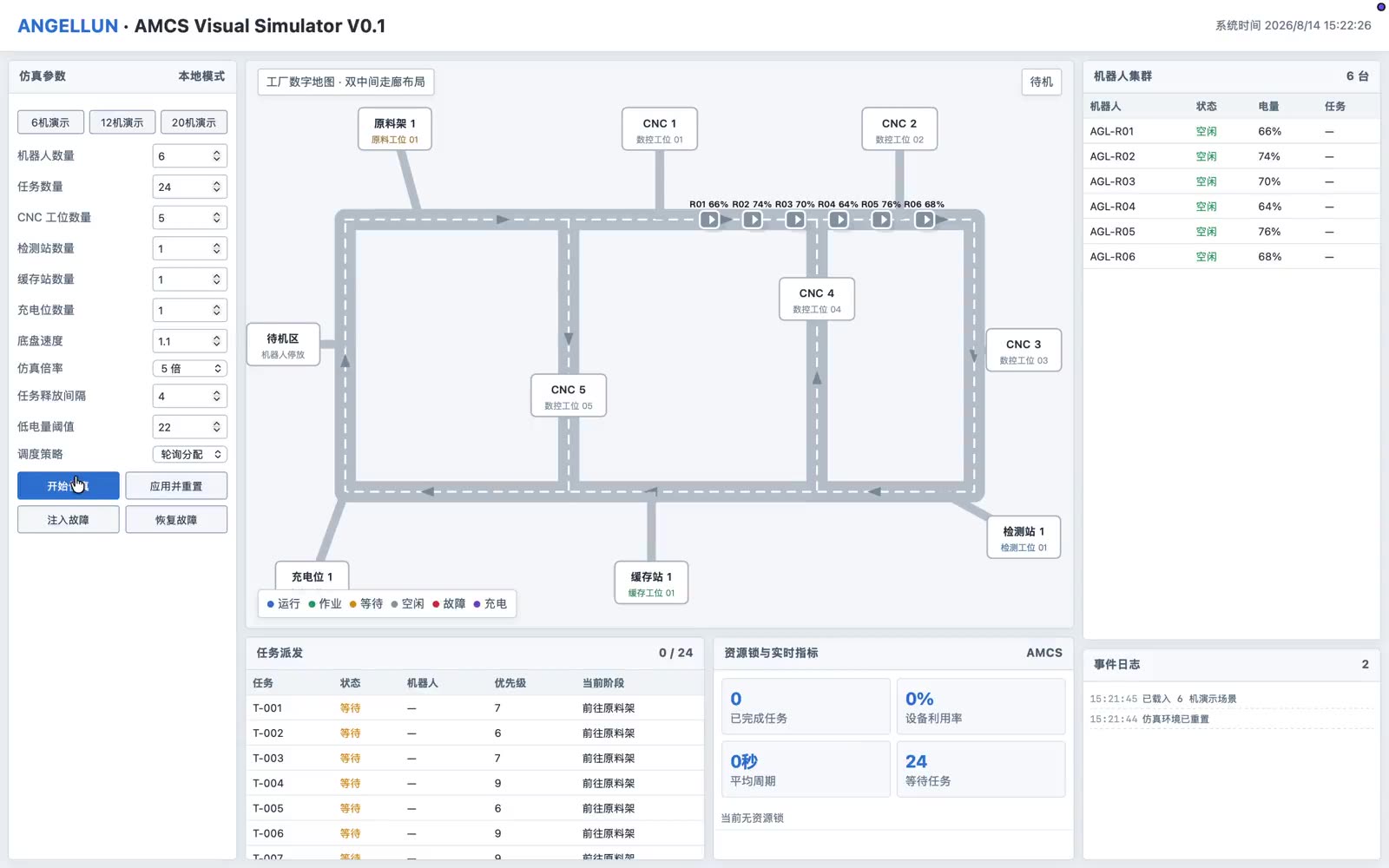Click log entry 已载入 6 机演示场景
Image resolution: width=1389 pixels, height=868 pixels.
tap(1231, 699)
